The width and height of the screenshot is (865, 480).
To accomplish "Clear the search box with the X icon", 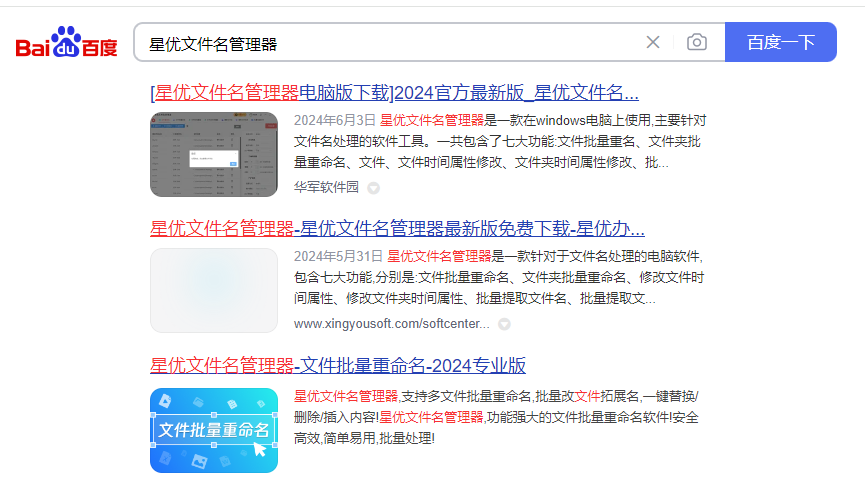I will (653, 42).
